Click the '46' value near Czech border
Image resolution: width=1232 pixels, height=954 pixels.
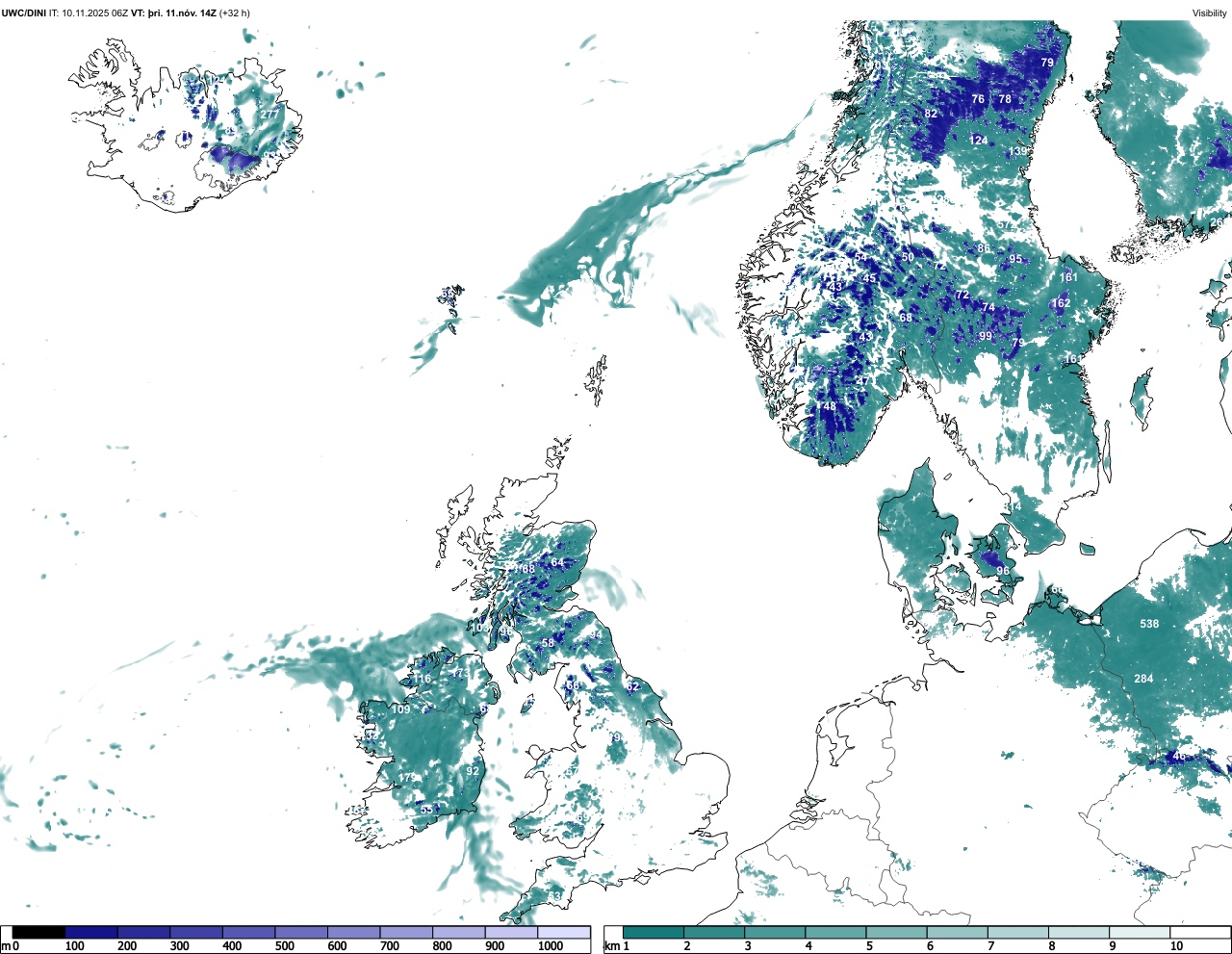1179,756
